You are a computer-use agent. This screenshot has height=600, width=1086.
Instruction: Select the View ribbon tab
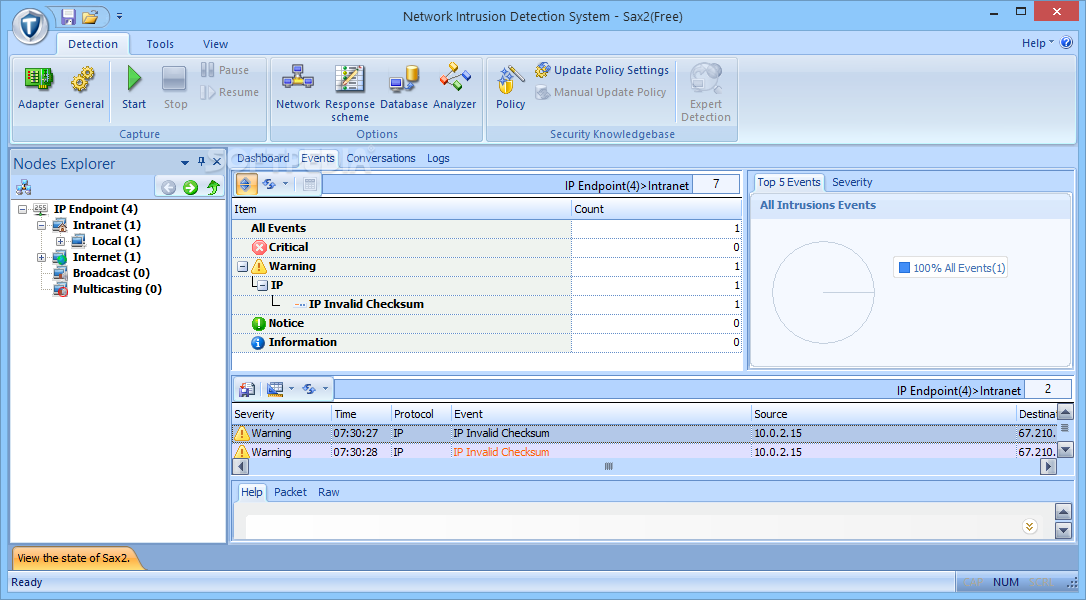click(215, 44)
